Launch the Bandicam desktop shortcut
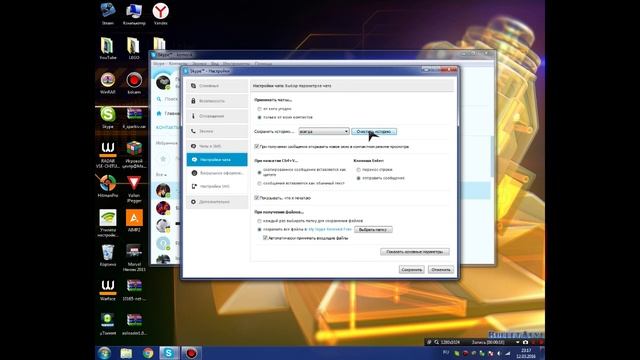 click(134, 83)
